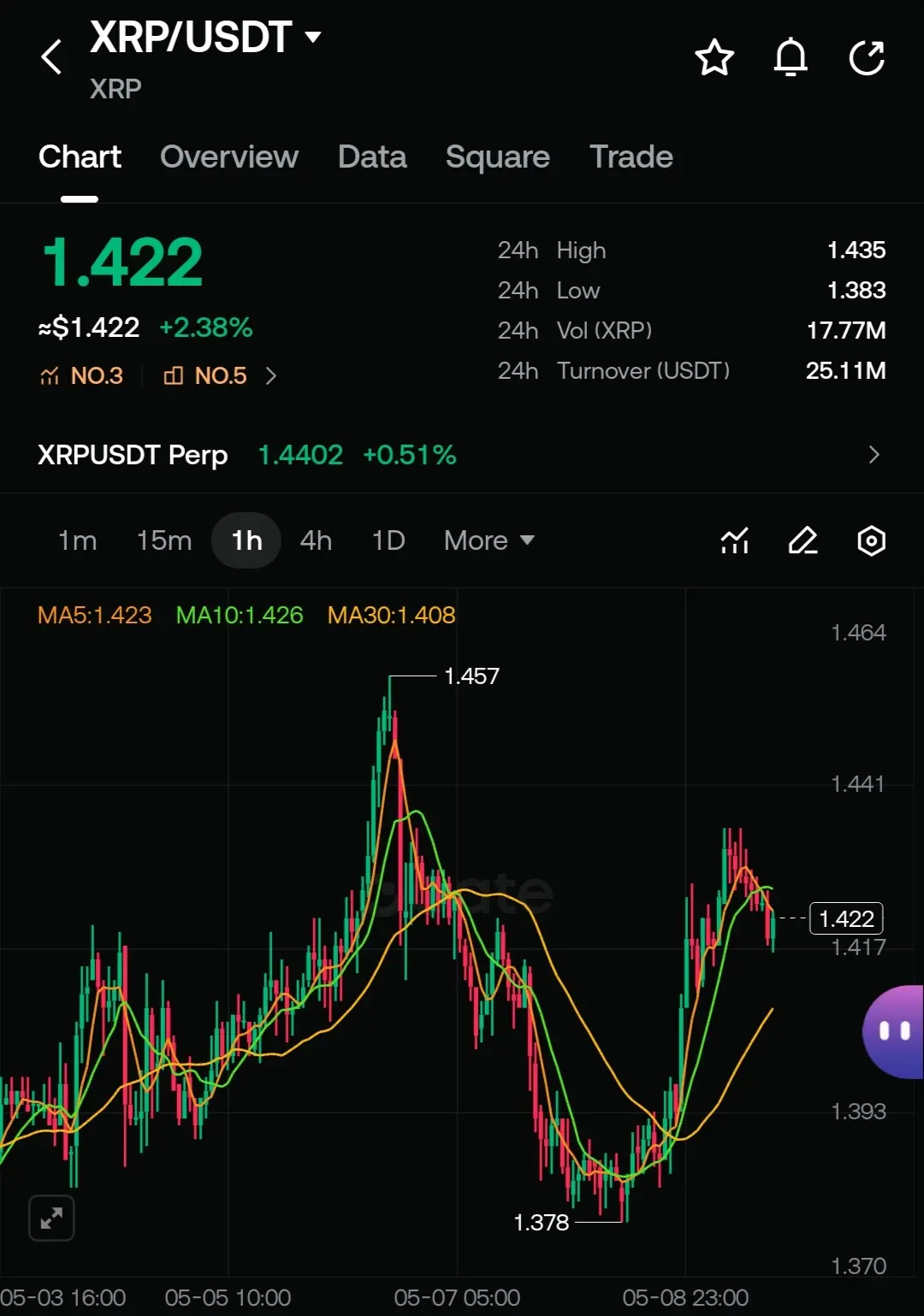Image resolution: width=924 pixels, height=1316 pixels.
Task: Set a price alert bell
Action: (x=791, y=57)
